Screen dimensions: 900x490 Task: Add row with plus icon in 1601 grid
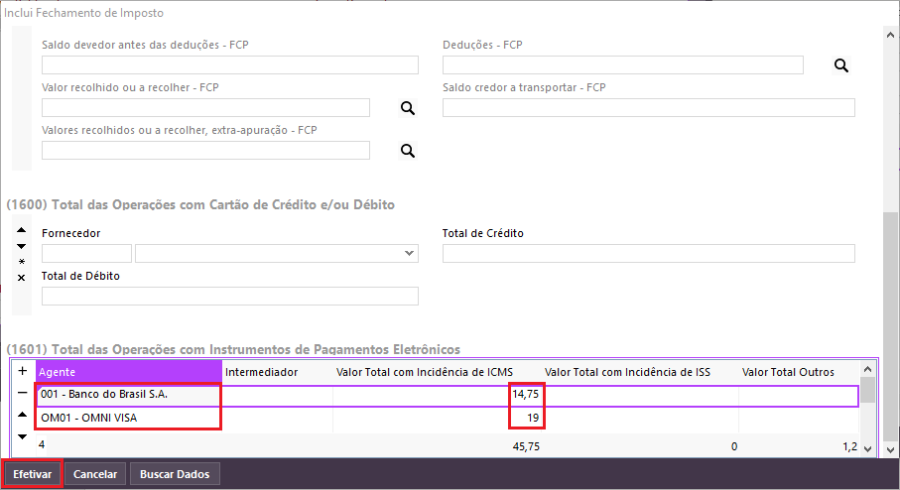(22, 371)
